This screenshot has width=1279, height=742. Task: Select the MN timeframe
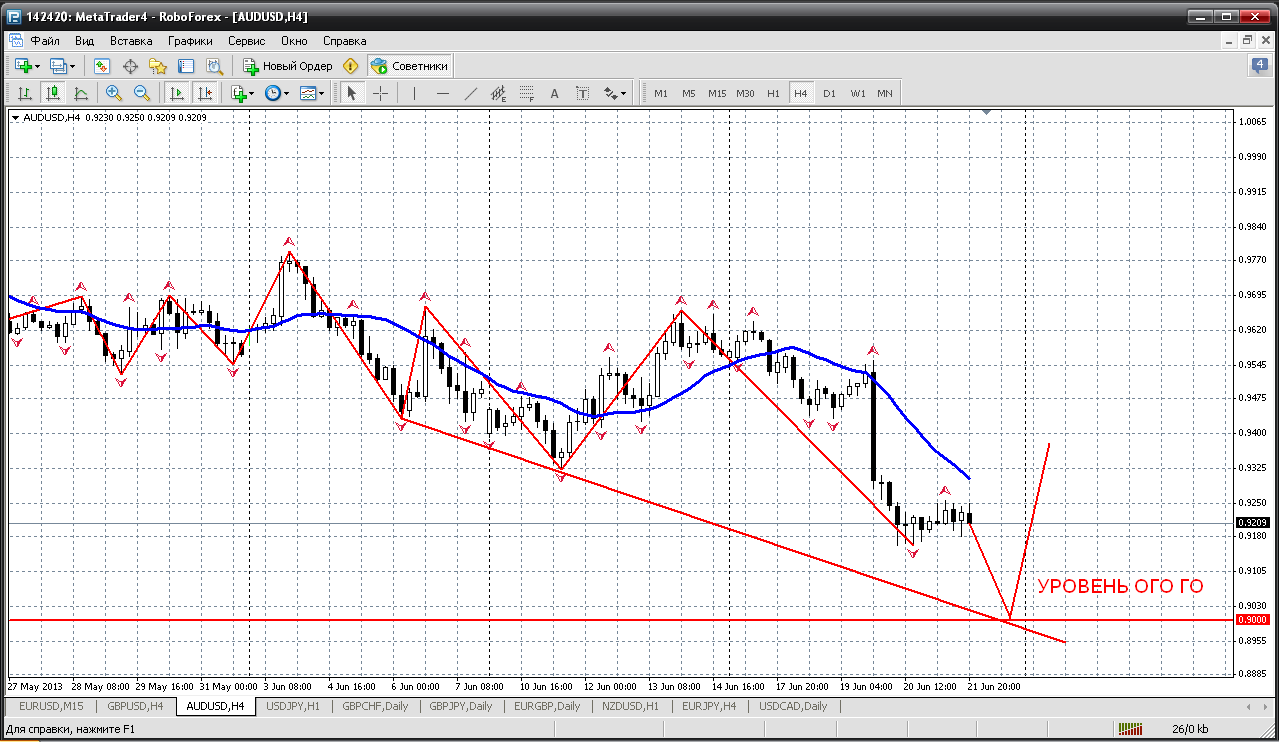885,93
